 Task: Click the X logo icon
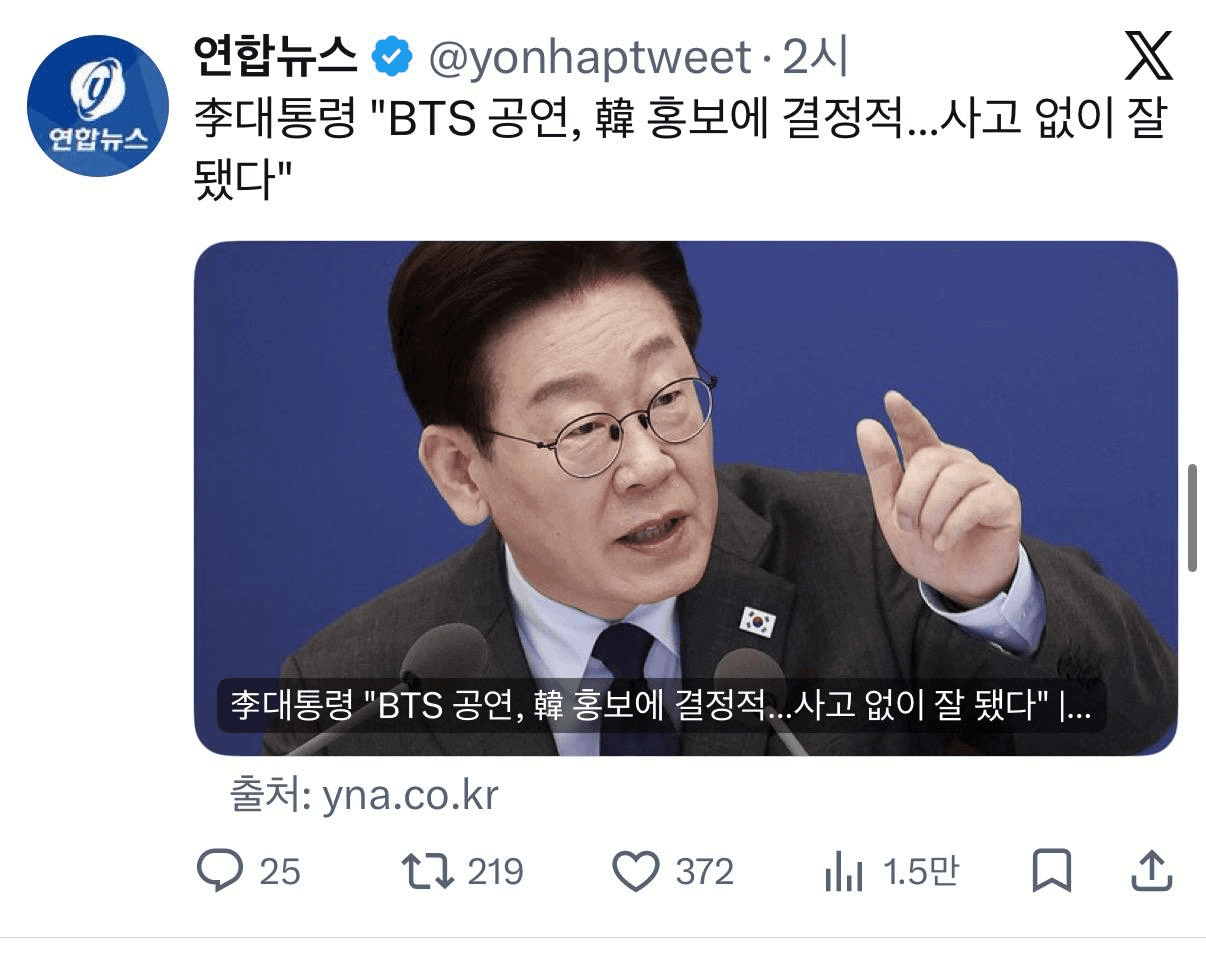1149,57
